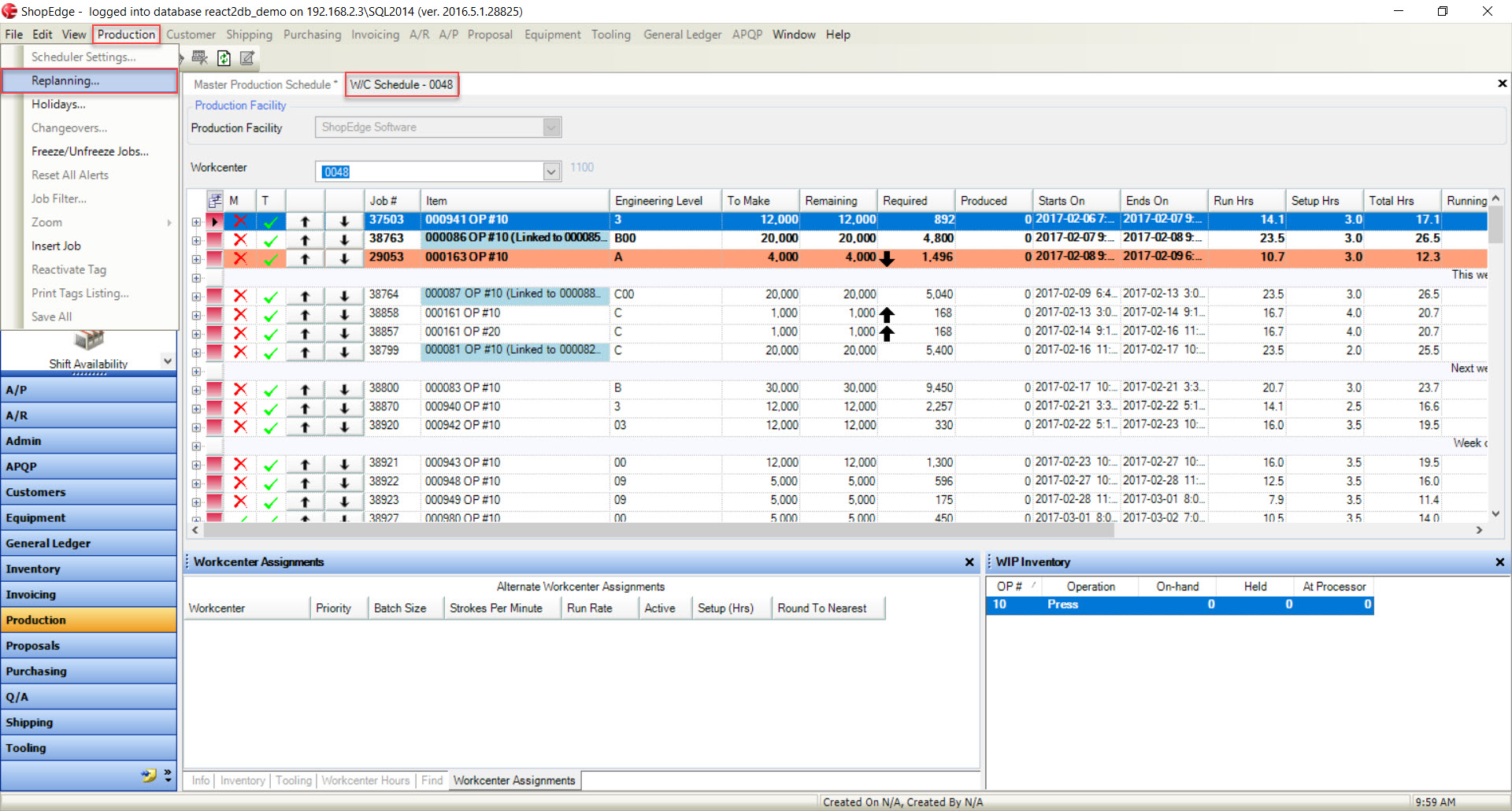Select Insert Job from the menu
1512x811 pixels.
tap(56, 246)
